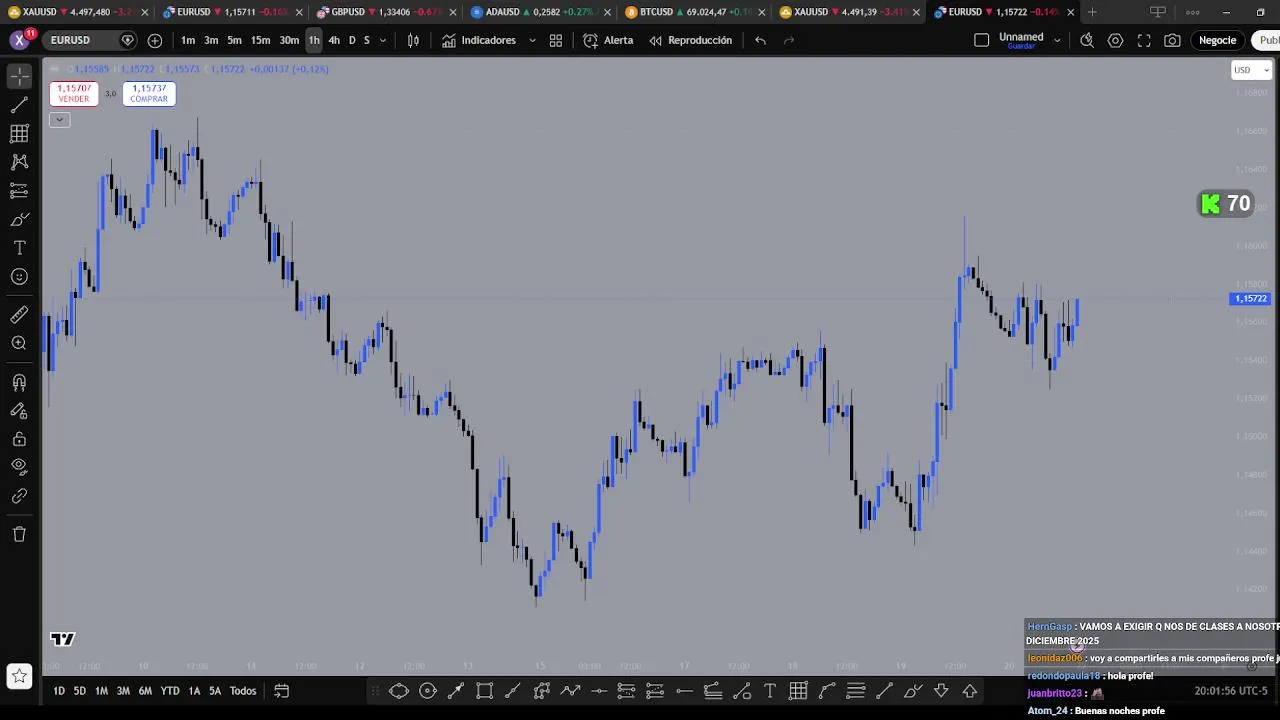Select the chart layout square icon
1280x720 pixels.
(981, 40)
